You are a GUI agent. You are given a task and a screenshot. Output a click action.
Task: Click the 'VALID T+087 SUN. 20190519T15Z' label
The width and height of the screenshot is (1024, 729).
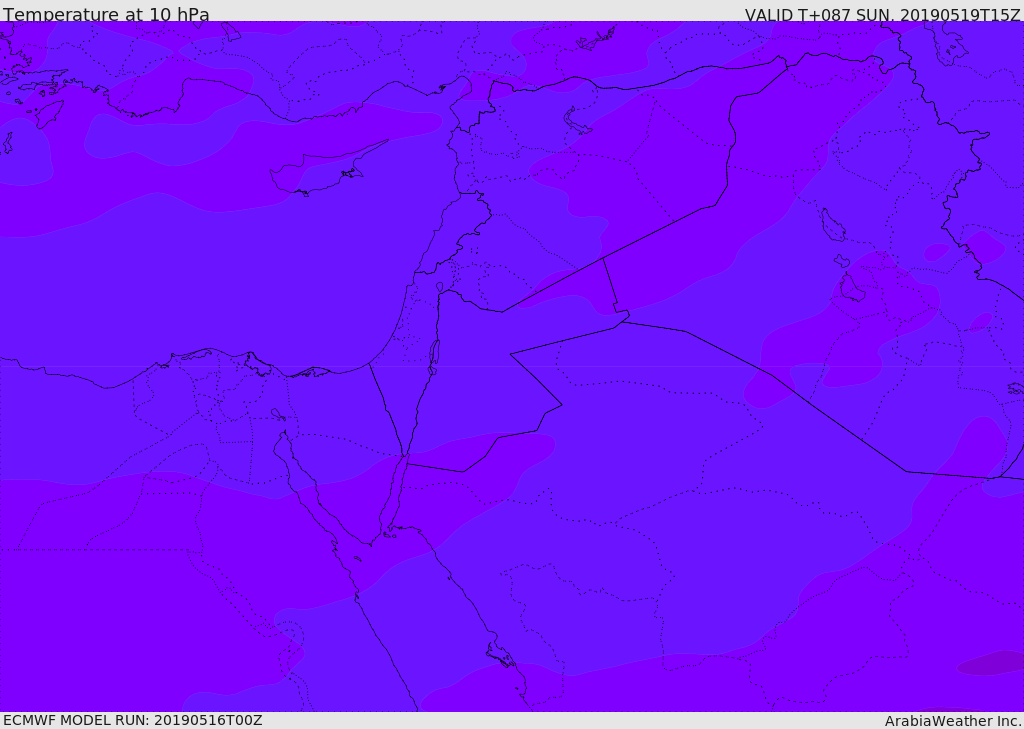tap(882, 15)
